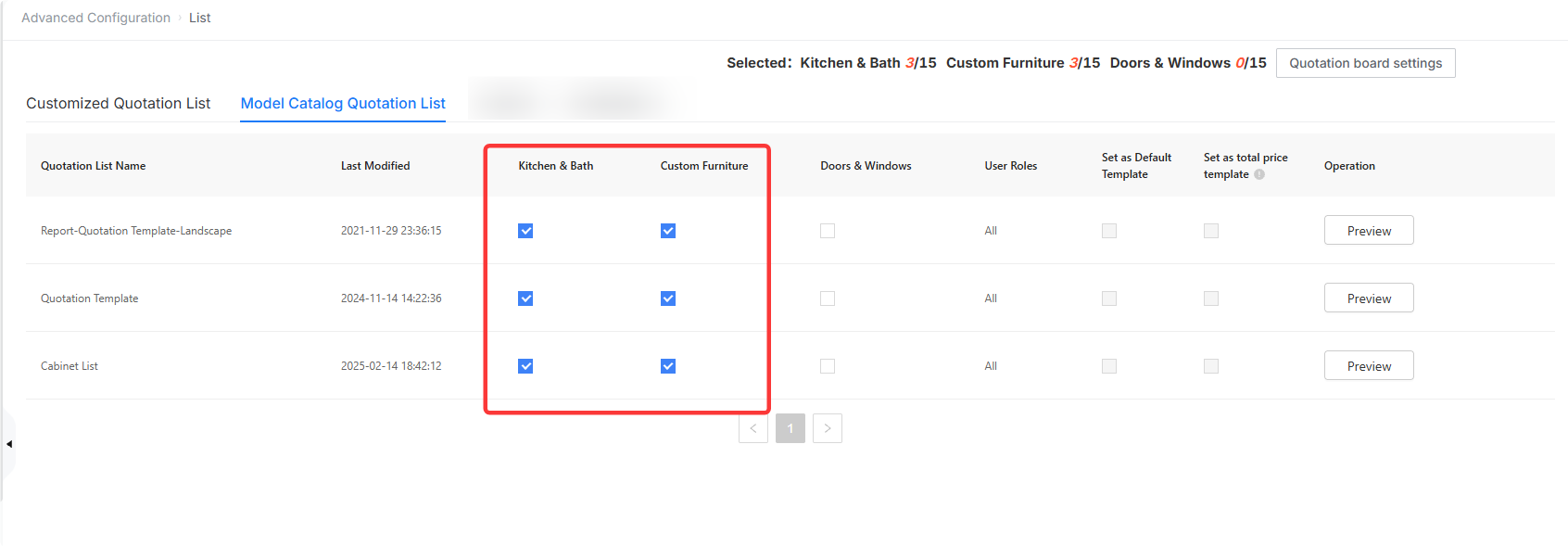Expand the collapsed side panel arrow
Viewport: 1568px width, 546px height.
[8, 444]
